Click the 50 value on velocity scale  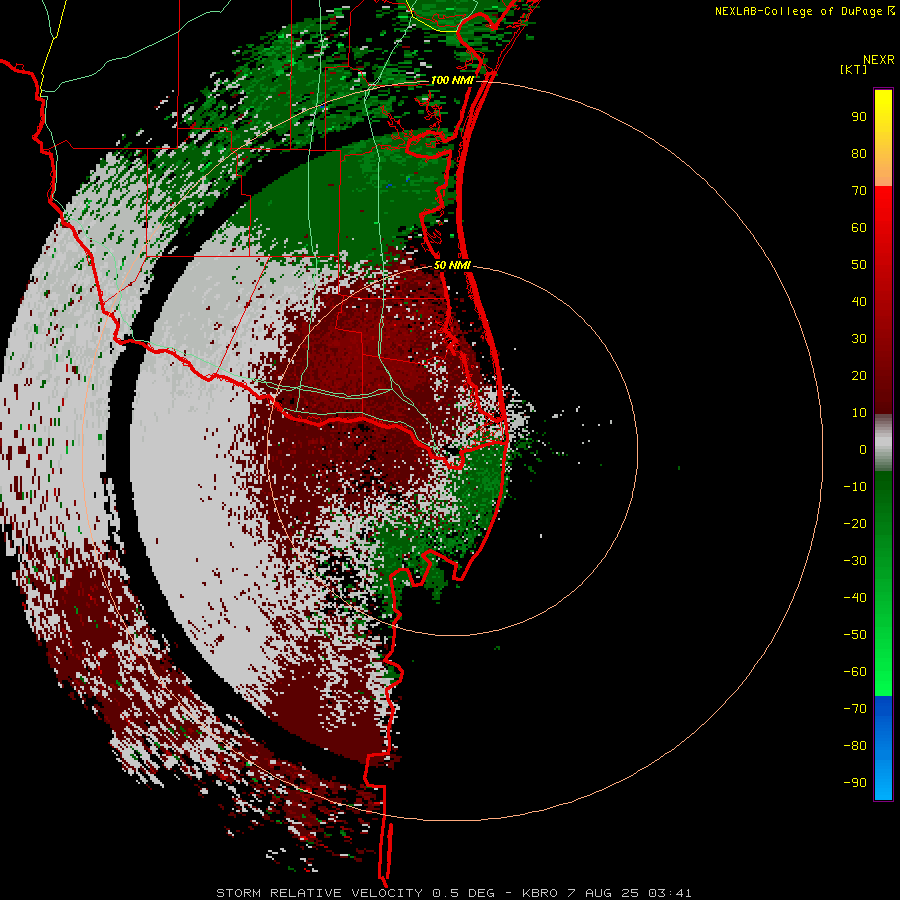(859, 265)
